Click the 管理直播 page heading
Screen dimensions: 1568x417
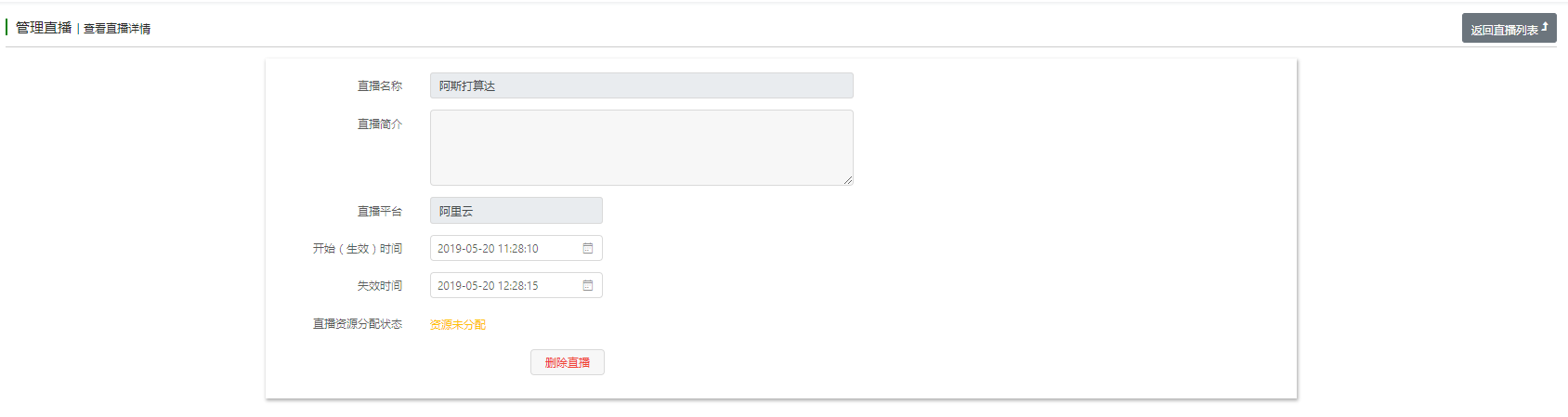point(44,28)
